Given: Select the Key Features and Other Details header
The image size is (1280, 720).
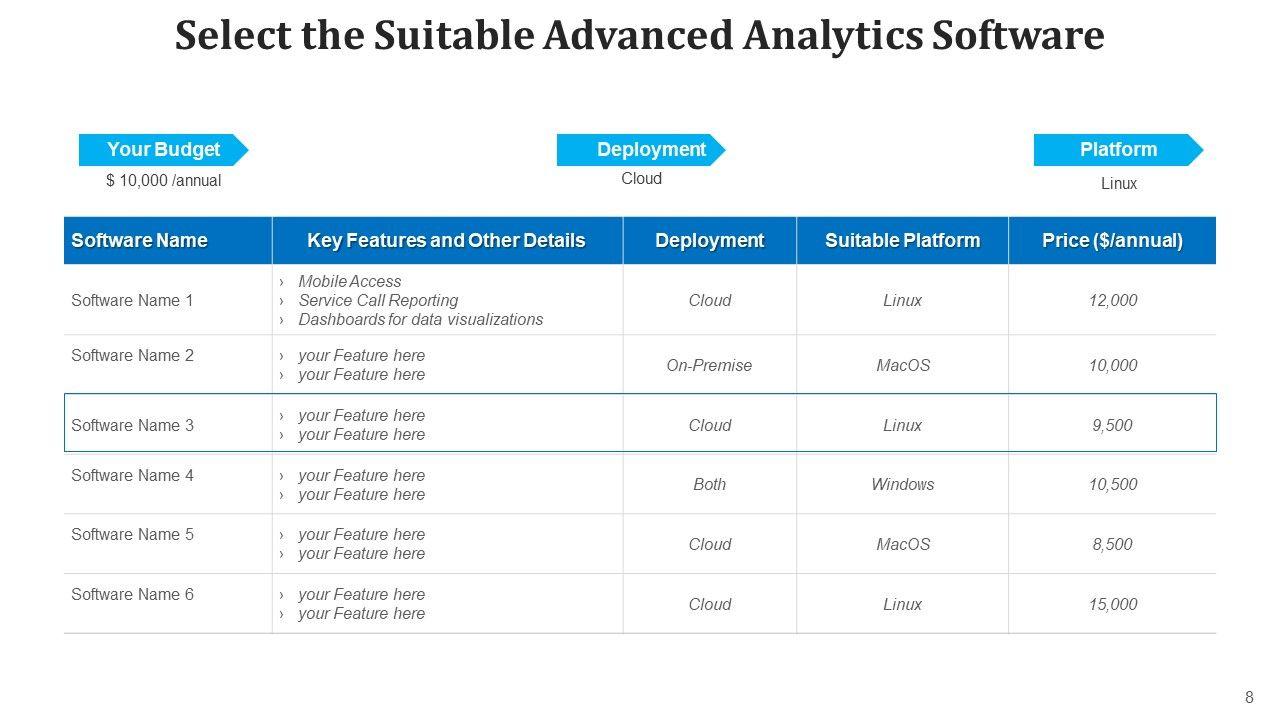Looking at the screenshot, I should (x=446, y=241).
